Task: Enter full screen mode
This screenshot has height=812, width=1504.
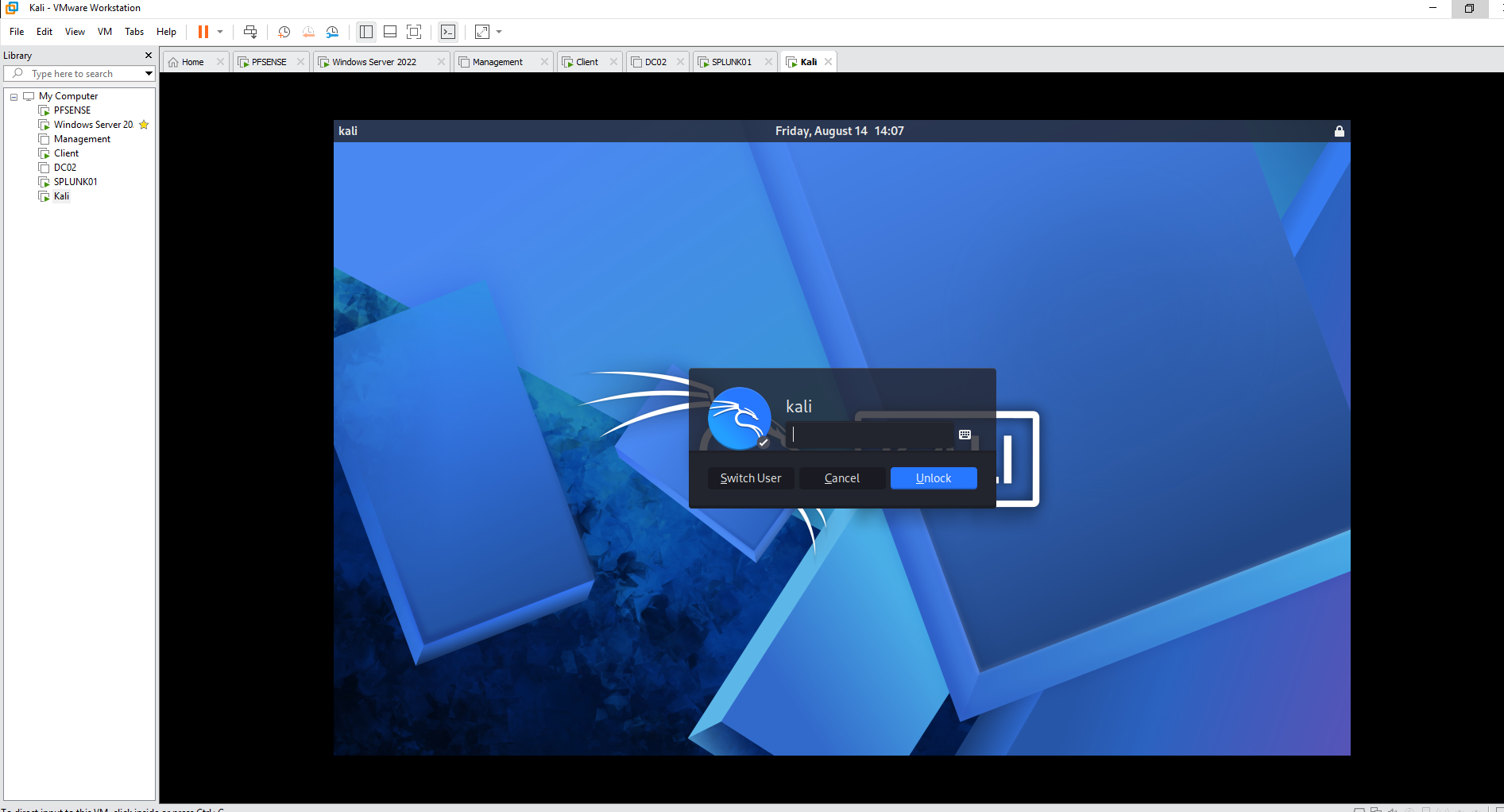Action: pos(414,32)
